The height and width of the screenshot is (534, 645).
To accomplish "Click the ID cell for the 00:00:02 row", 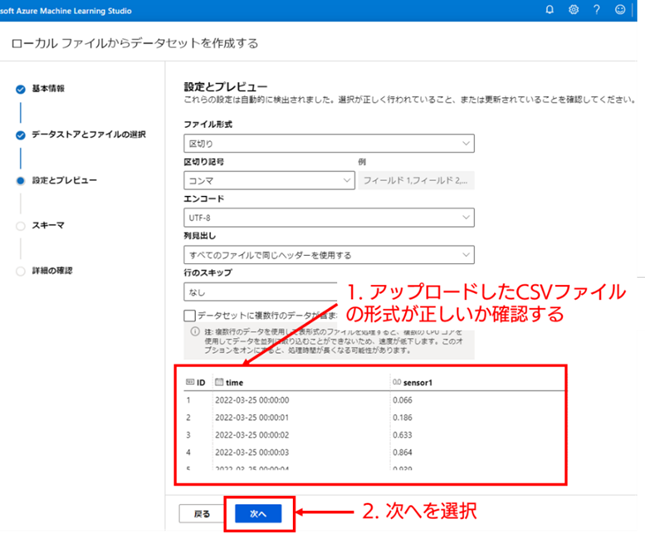I will point(188,435).
